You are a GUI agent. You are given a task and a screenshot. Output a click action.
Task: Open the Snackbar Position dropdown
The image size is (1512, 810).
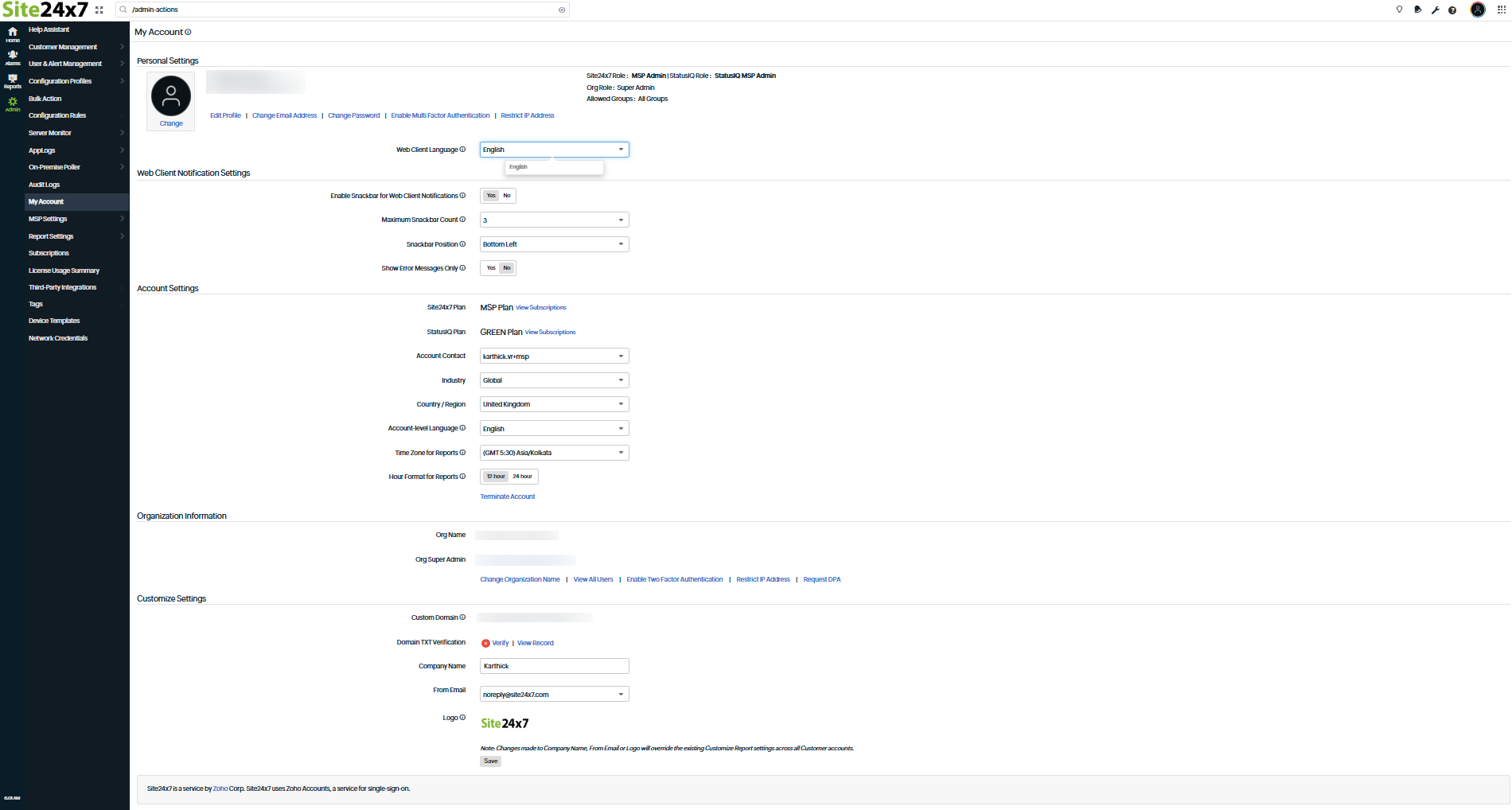click(x=554, y=244)
